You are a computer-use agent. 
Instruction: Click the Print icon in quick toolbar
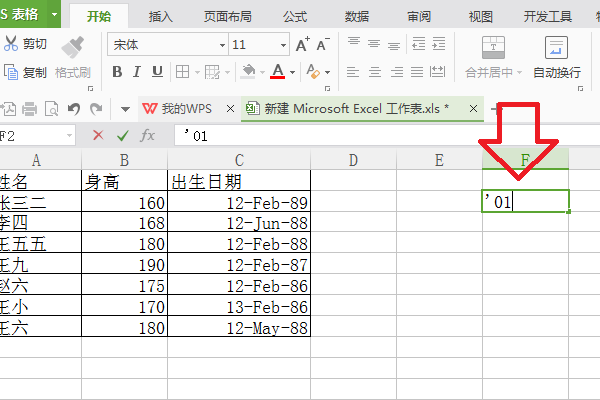[29, 109]
